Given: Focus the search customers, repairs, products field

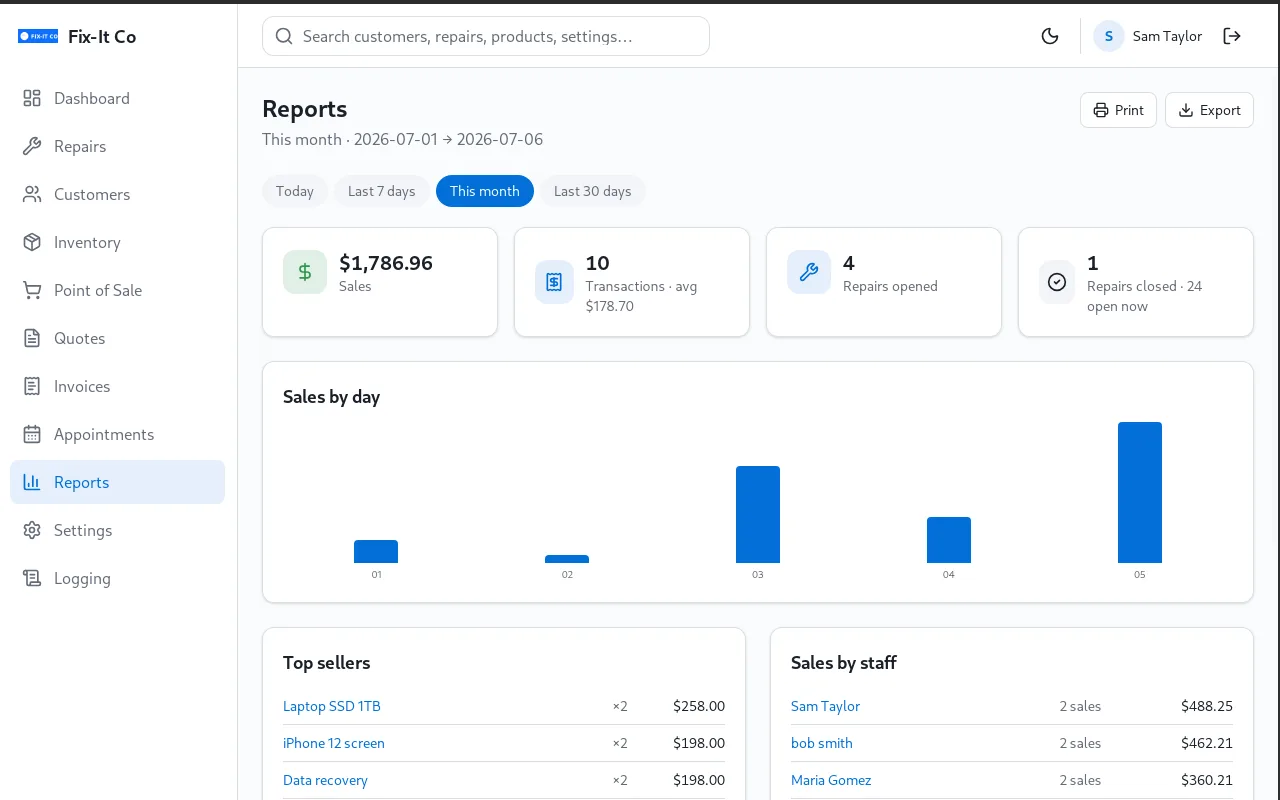Looking at the screenshot, I should coord(486,36).
